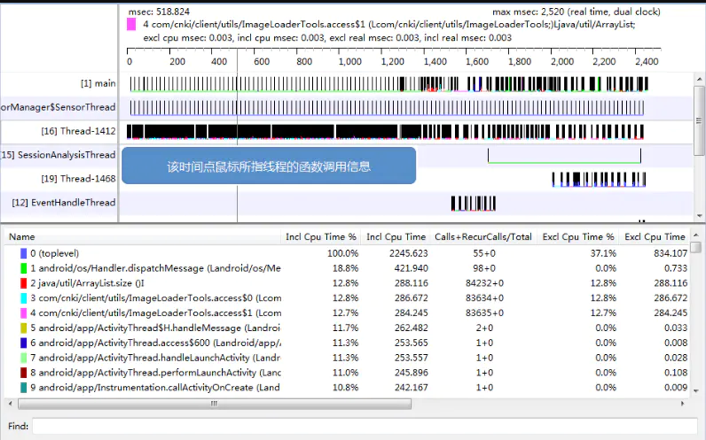
Task: Click the 834.107 Excl Cpu Time value
Action: coord(670,254)
